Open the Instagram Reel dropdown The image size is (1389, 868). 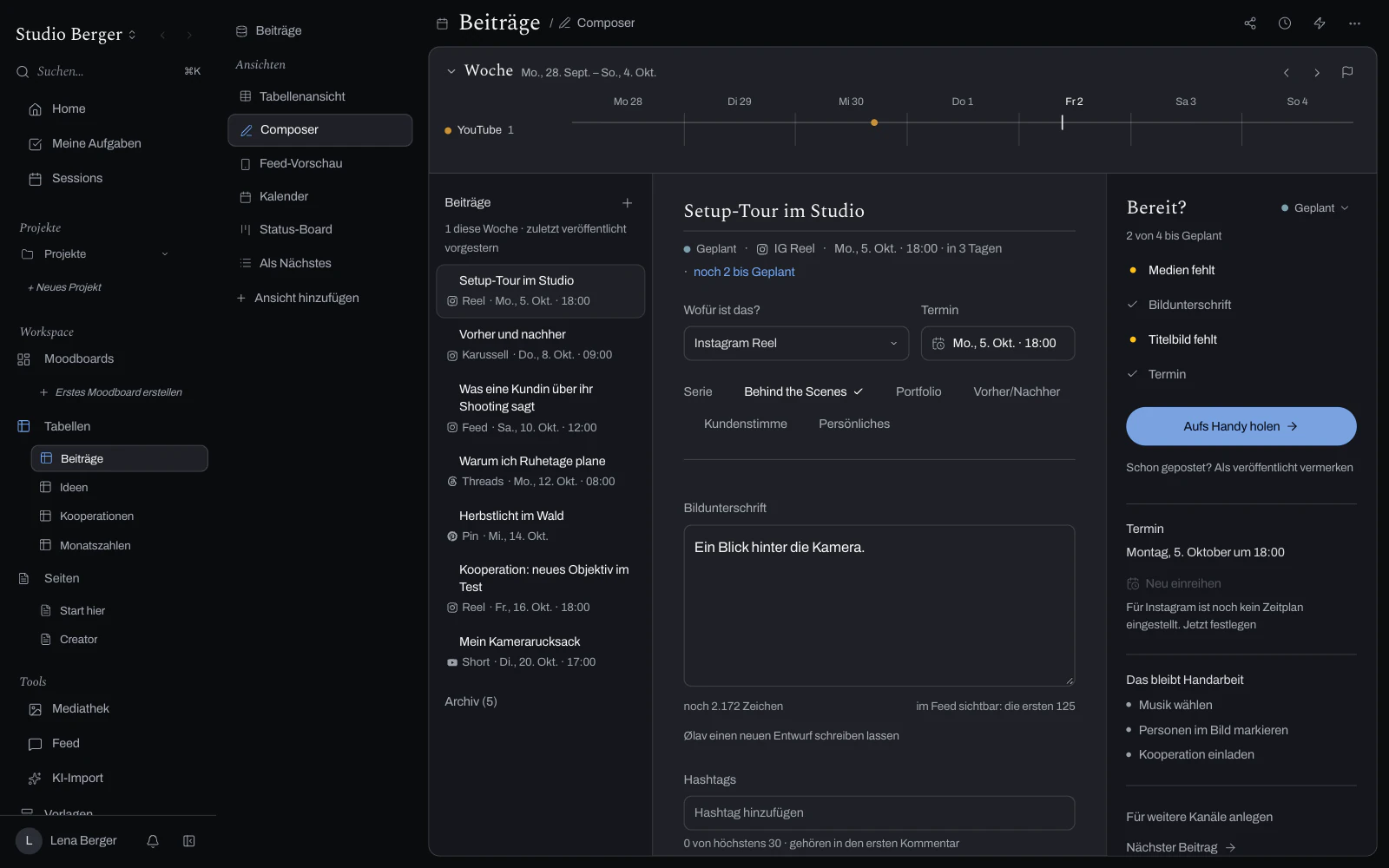(796, 344)
